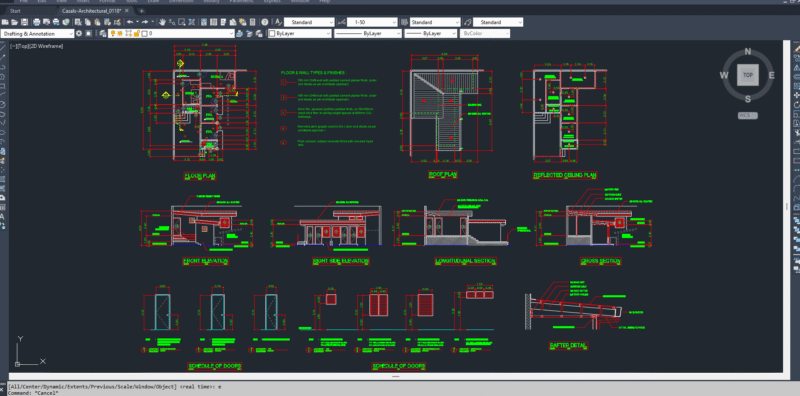Screen dimensions: 800x396
Task: Click the Plot Preview icon
Action: click(x=46, y=22)
